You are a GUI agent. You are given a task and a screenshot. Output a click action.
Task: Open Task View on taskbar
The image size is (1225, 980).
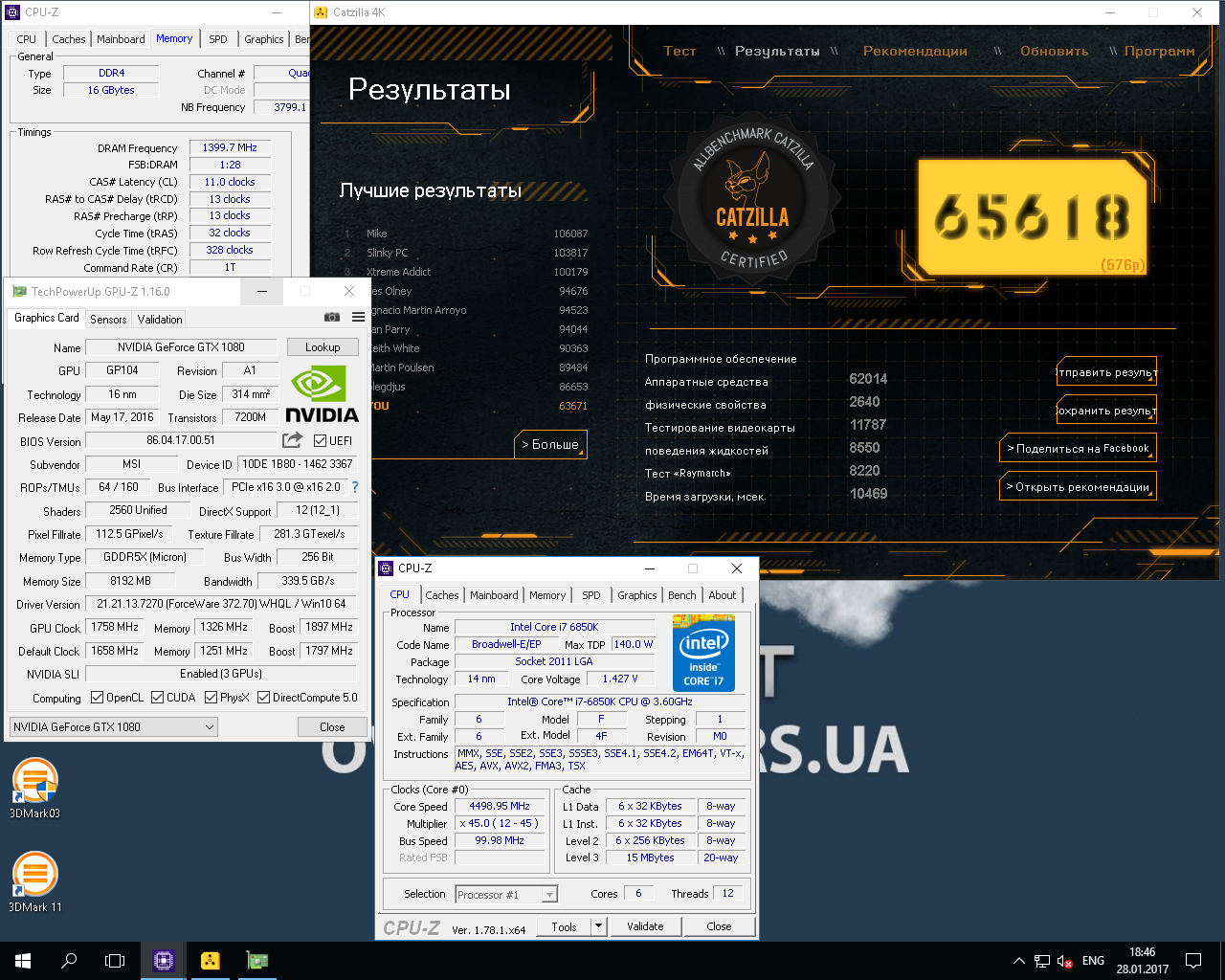pyautogui.click(x=115, y=961)
